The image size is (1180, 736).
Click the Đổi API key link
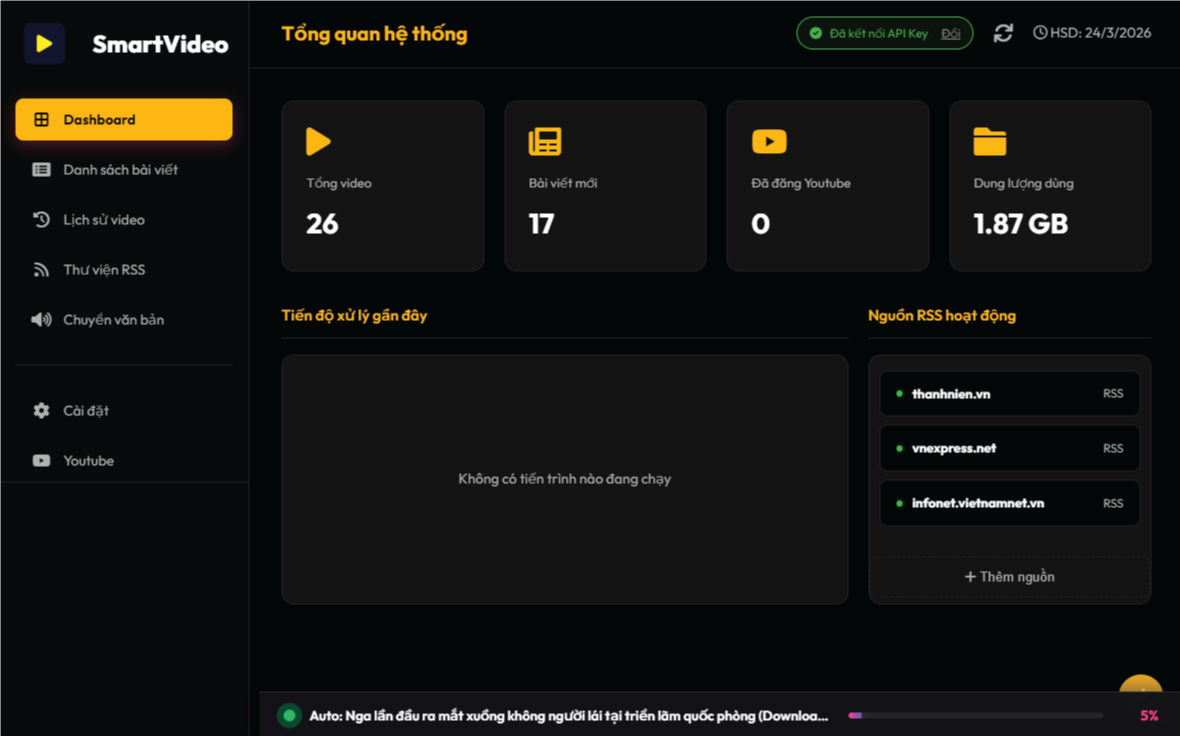[x=950, y=34]
